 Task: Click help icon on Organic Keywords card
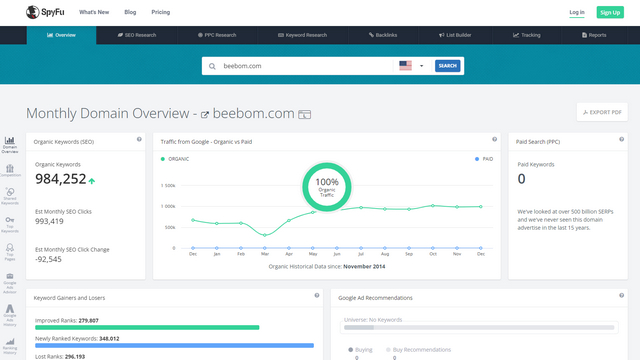tap(139, 139)
